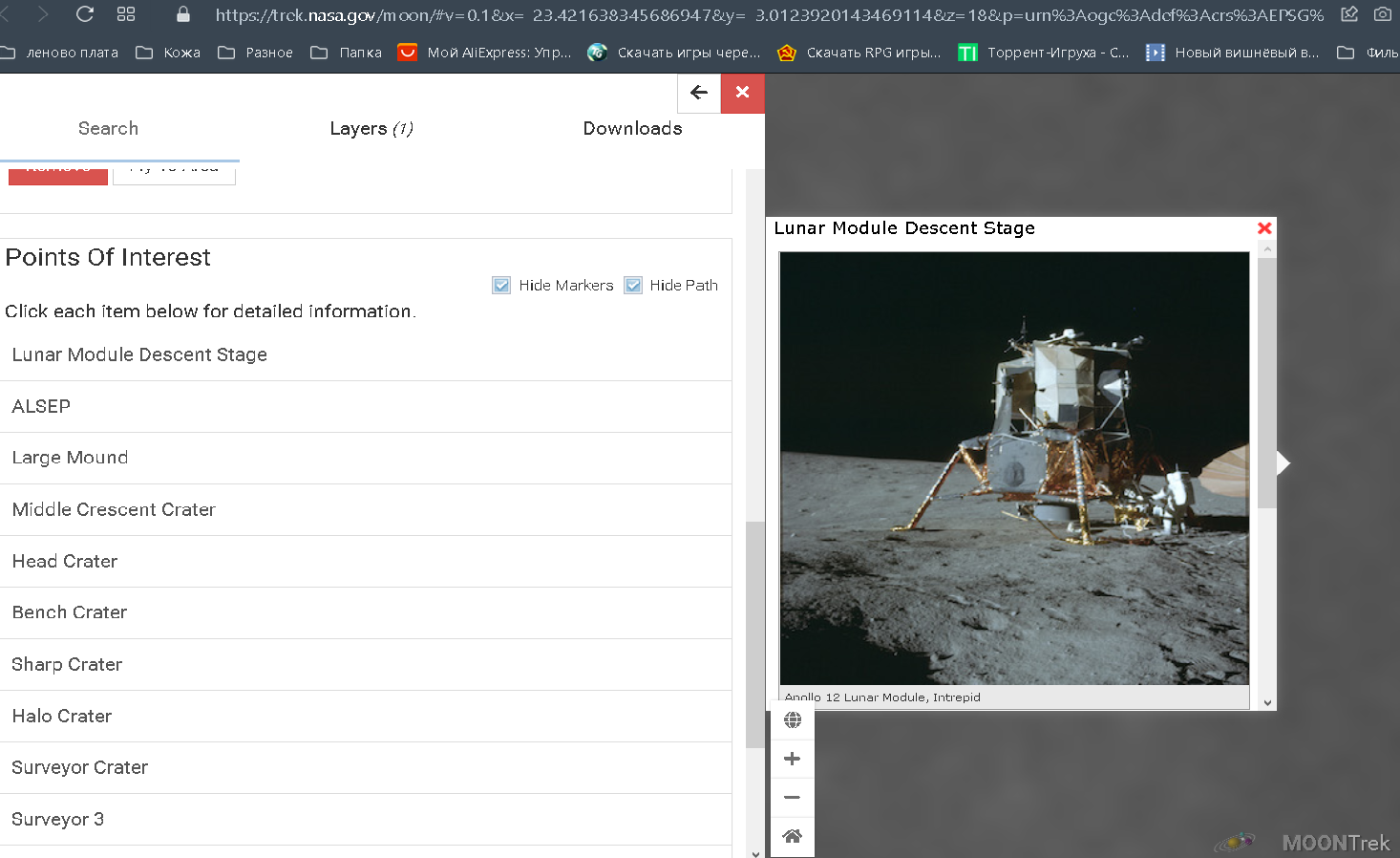Open the Разное bookmarks folder
The height and width of the screenshot is (858, 1400).
click(x=255, y=53)
